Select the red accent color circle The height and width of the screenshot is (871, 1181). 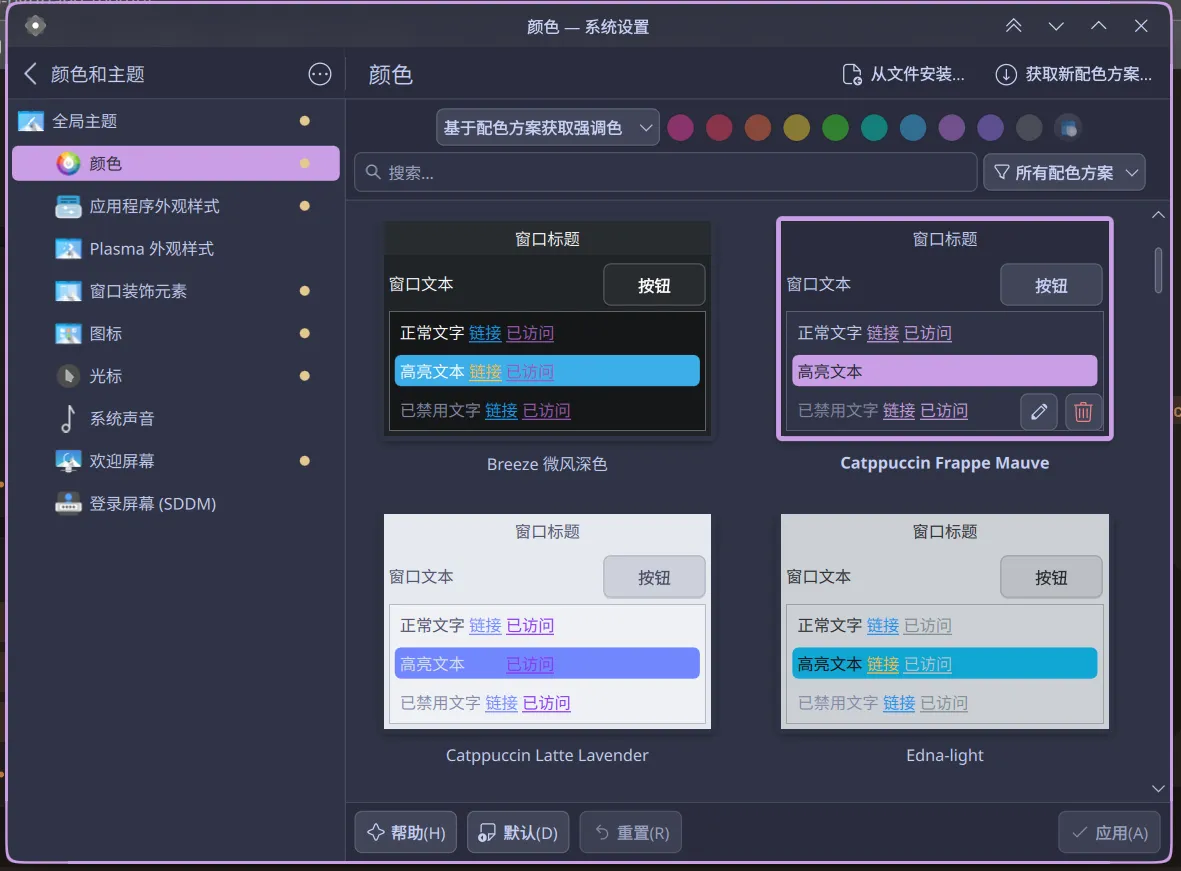[720, 128]
